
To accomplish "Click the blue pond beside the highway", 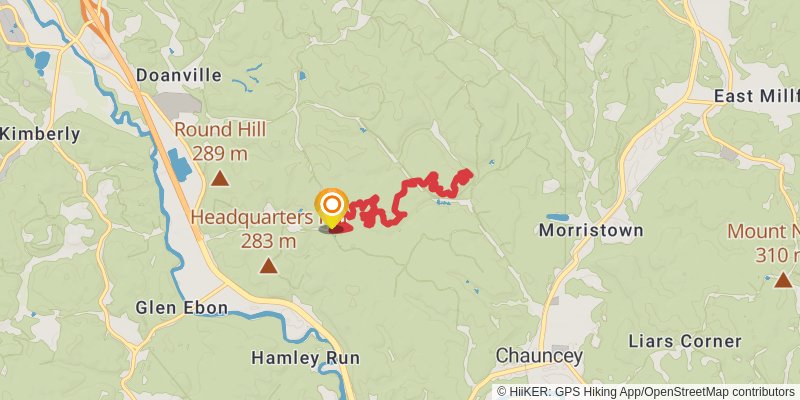I will (180, 165).
